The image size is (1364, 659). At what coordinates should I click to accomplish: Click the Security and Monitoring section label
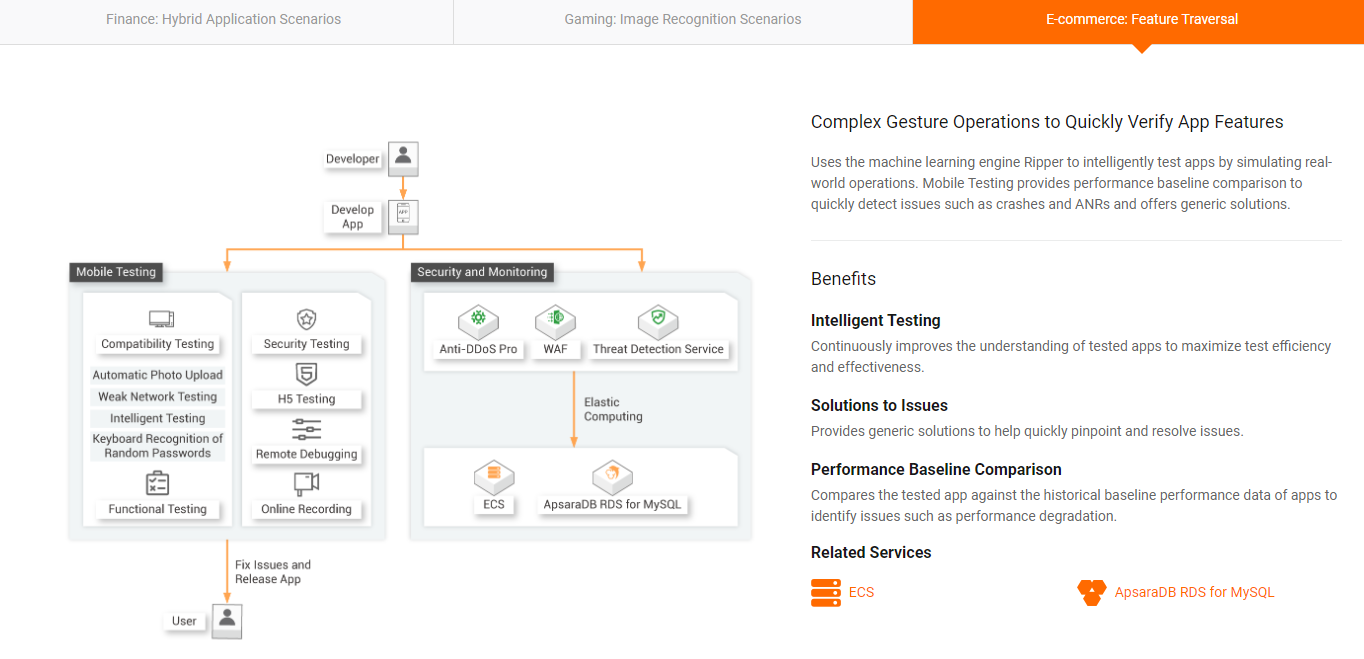click(x=482, y=272)
